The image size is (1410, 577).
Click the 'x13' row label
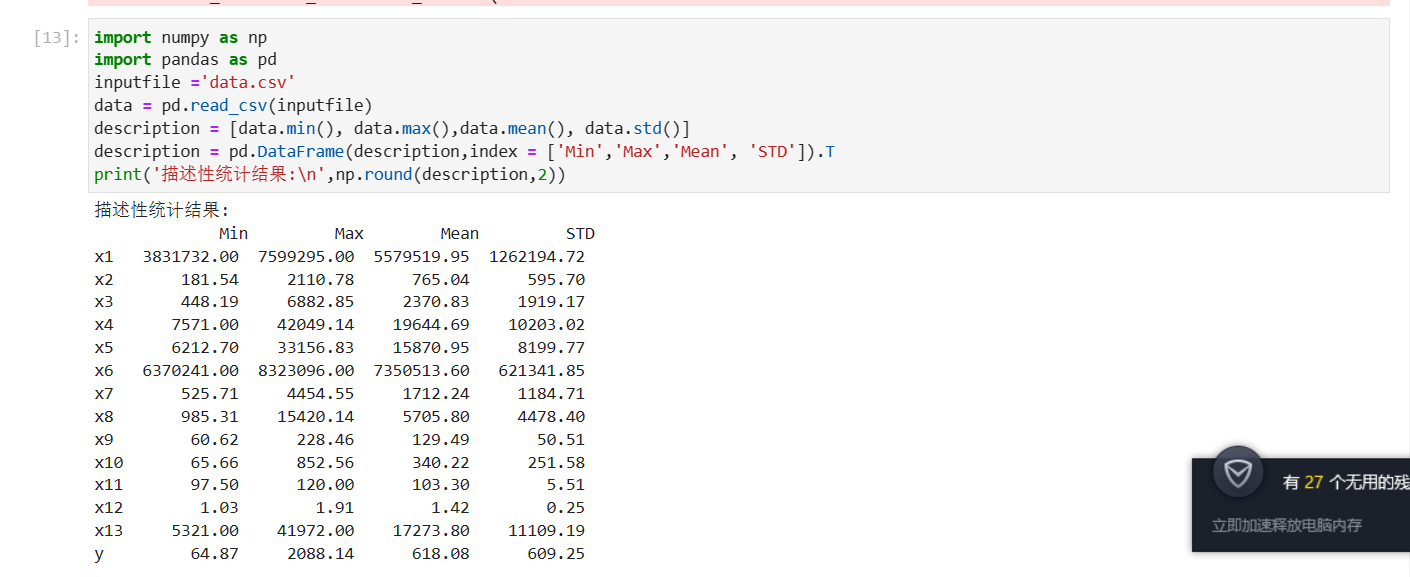[x=109, y=531]
